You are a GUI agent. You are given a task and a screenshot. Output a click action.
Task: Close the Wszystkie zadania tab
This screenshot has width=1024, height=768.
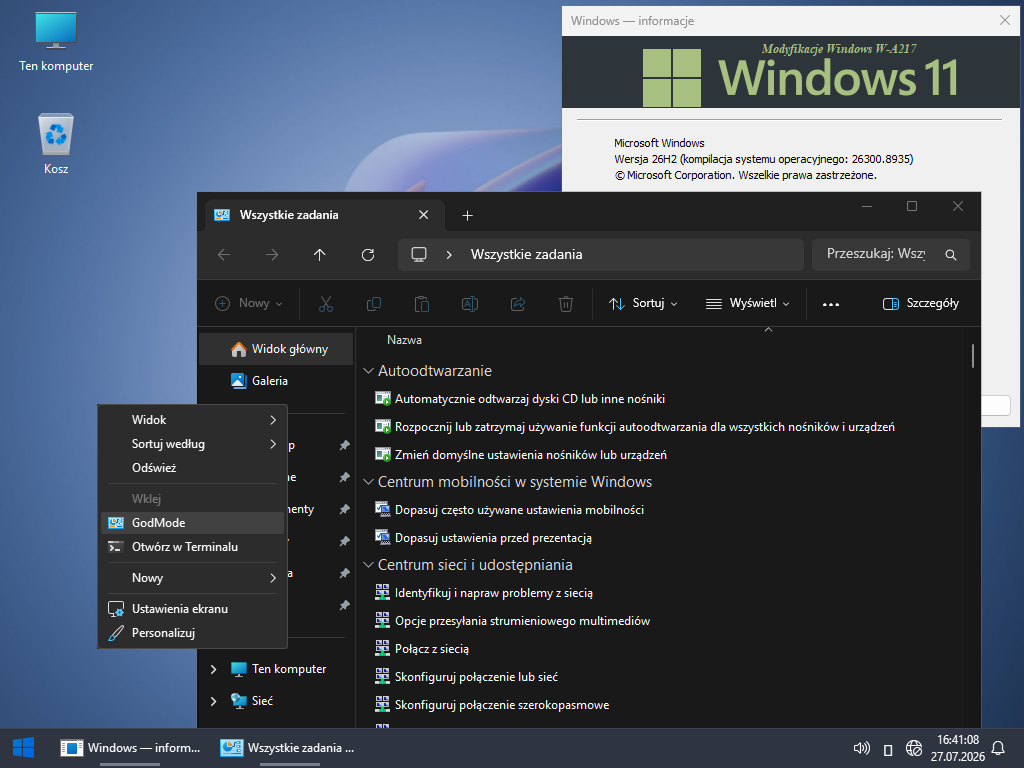pos(424,215)
